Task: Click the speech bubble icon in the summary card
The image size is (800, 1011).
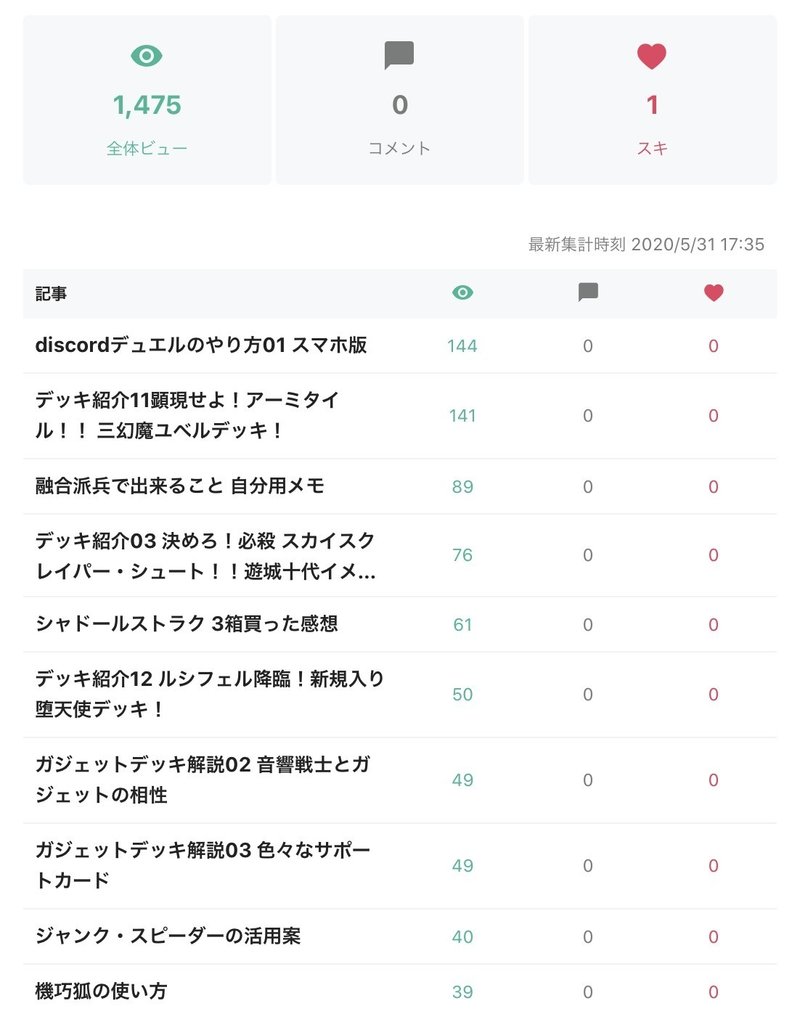Action: coord(399,56)
